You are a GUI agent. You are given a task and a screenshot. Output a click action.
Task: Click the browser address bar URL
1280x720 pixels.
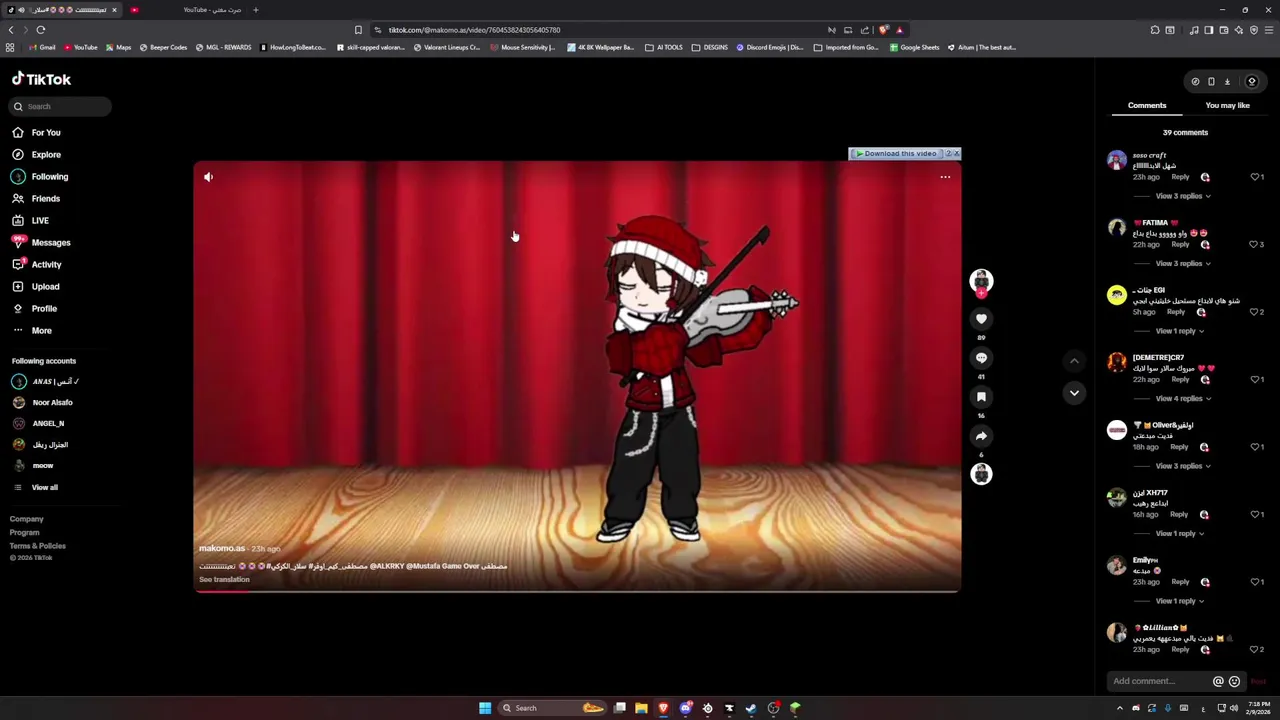[474, 30]
